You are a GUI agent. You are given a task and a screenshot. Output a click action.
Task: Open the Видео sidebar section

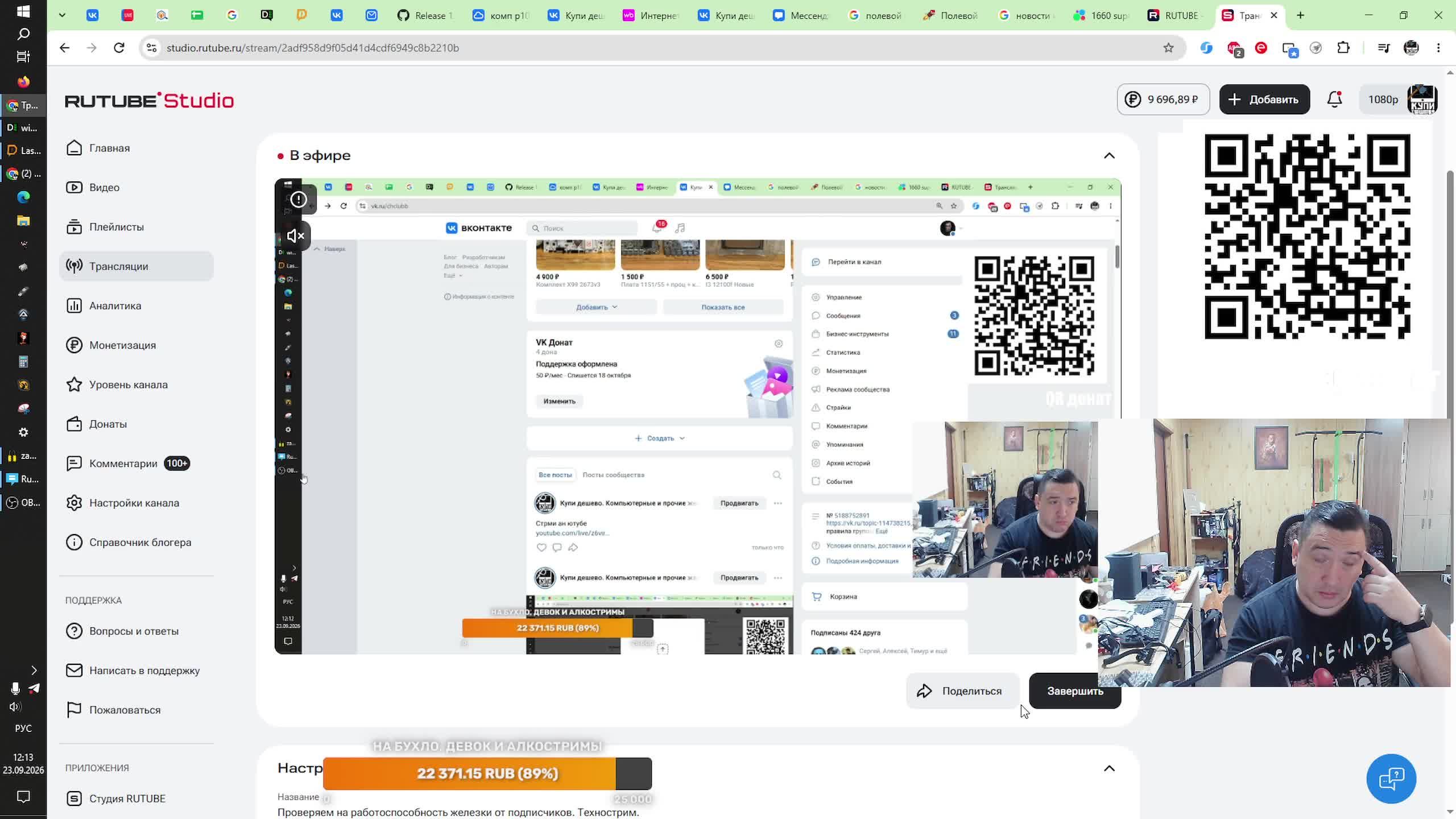tap(136, 187)
